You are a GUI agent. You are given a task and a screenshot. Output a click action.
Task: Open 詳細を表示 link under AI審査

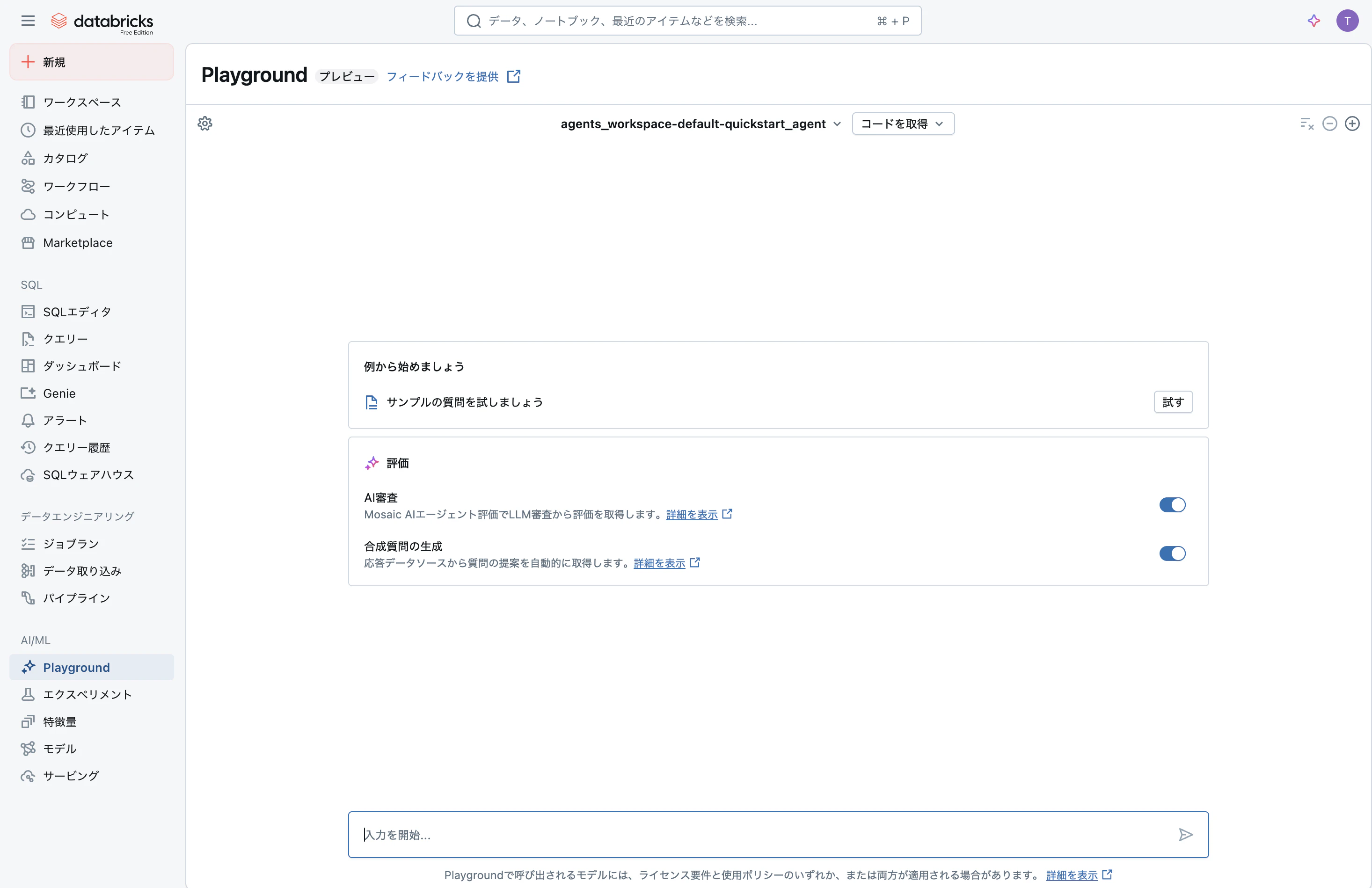coord(692,515)
